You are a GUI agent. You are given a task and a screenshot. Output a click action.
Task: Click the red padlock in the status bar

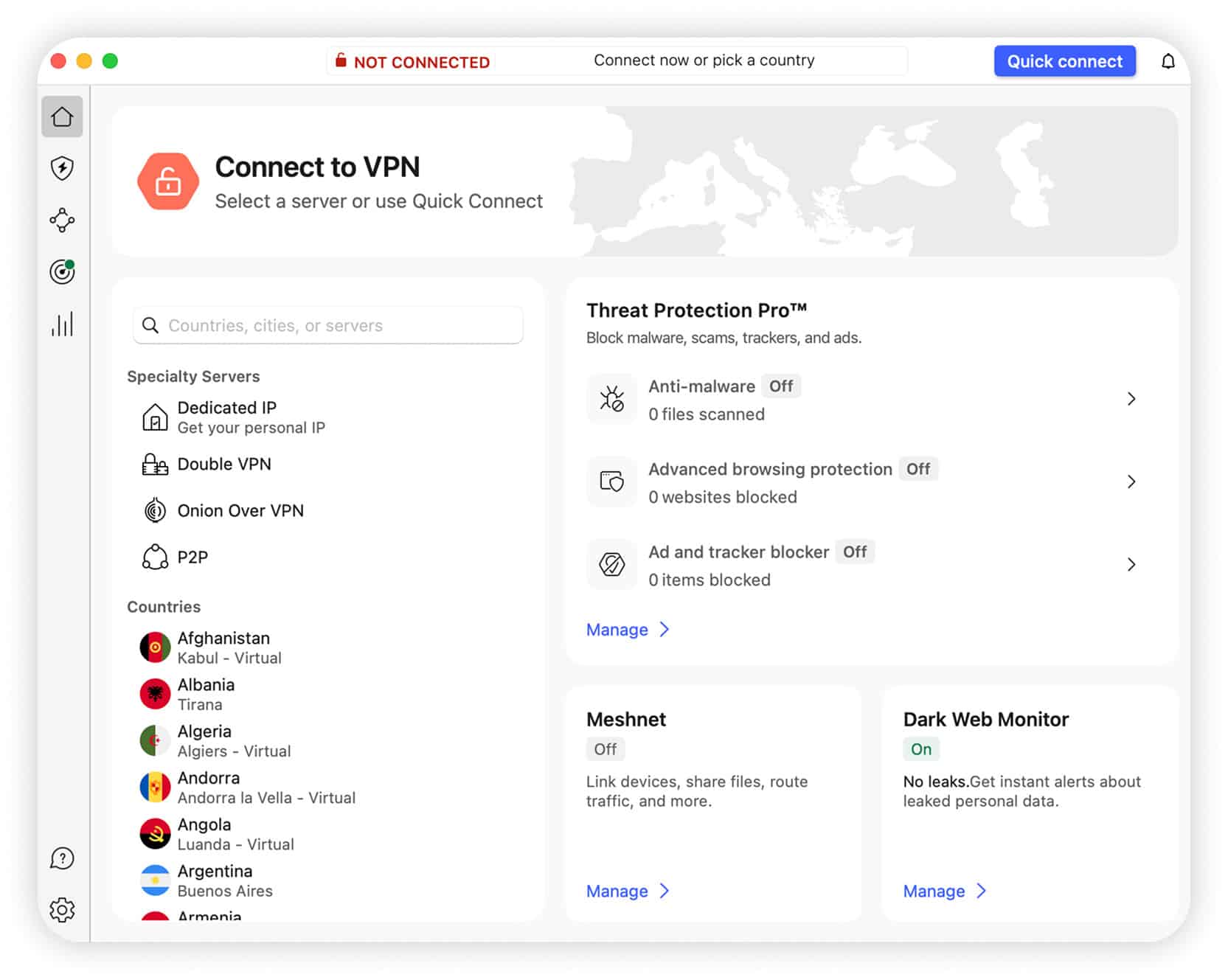[341, 60]
